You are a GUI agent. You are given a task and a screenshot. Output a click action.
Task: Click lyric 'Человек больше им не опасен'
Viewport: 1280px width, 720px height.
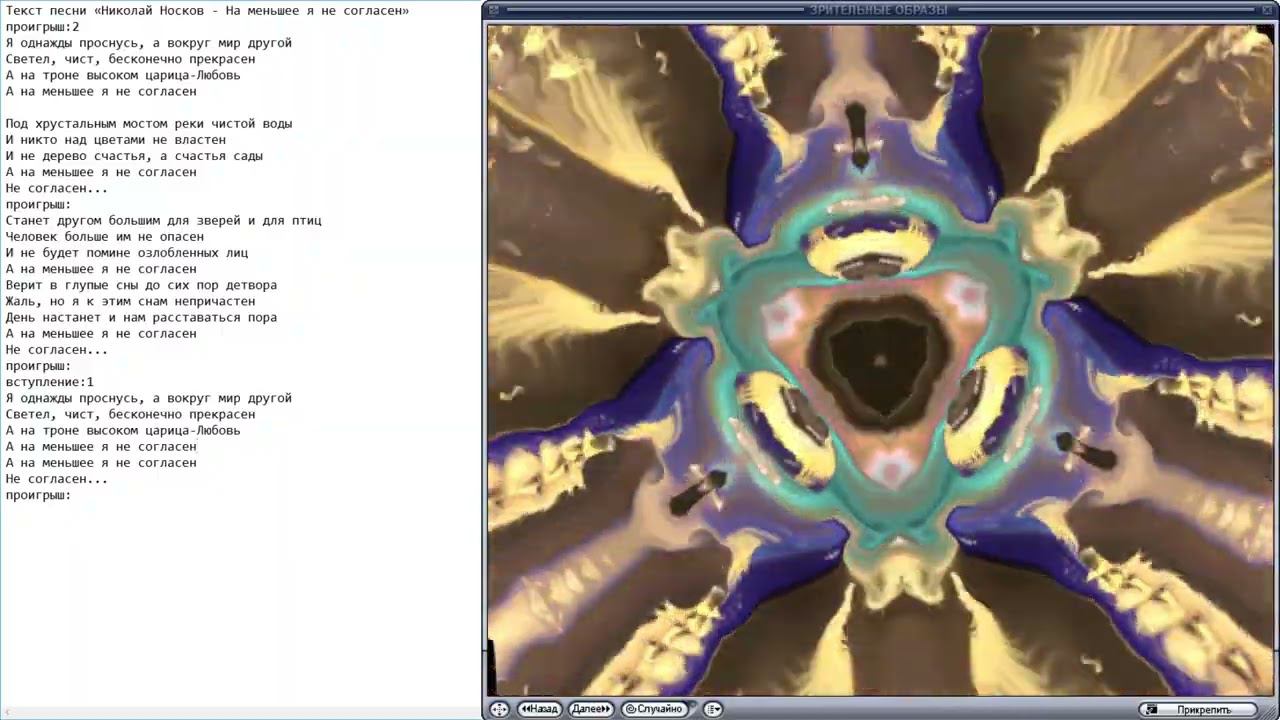pos(105,237)
